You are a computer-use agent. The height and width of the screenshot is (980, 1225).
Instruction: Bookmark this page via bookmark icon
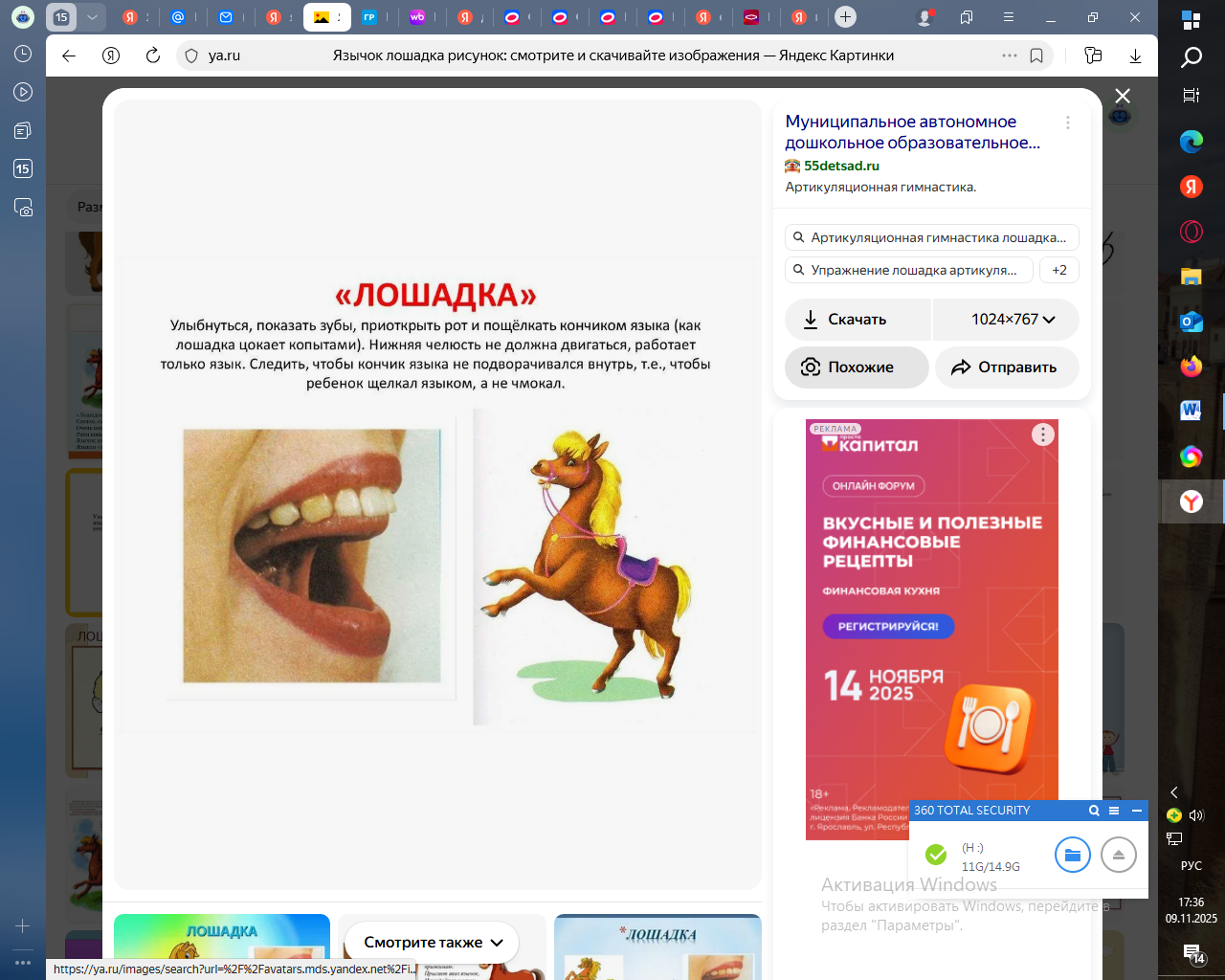point(1036,56)
